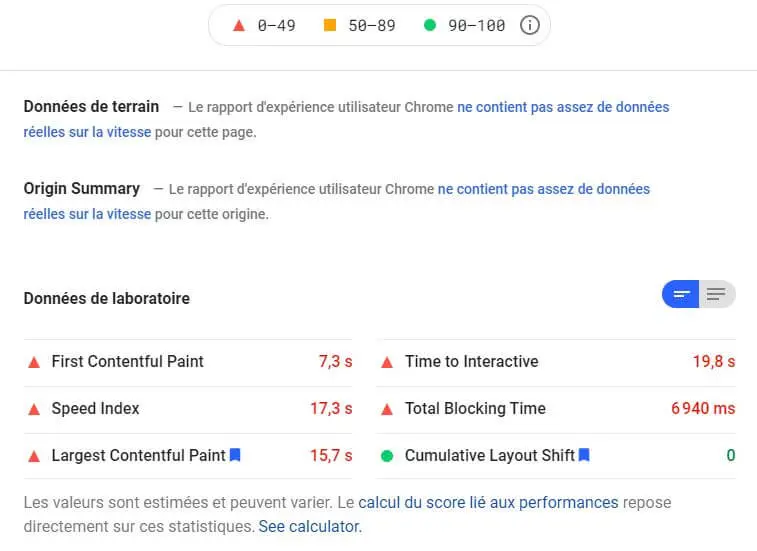Viewport: 757px width, 551px height.
Task: Click bookmark icon next to Cumulative Layout Shift
Action: (584, 455)
